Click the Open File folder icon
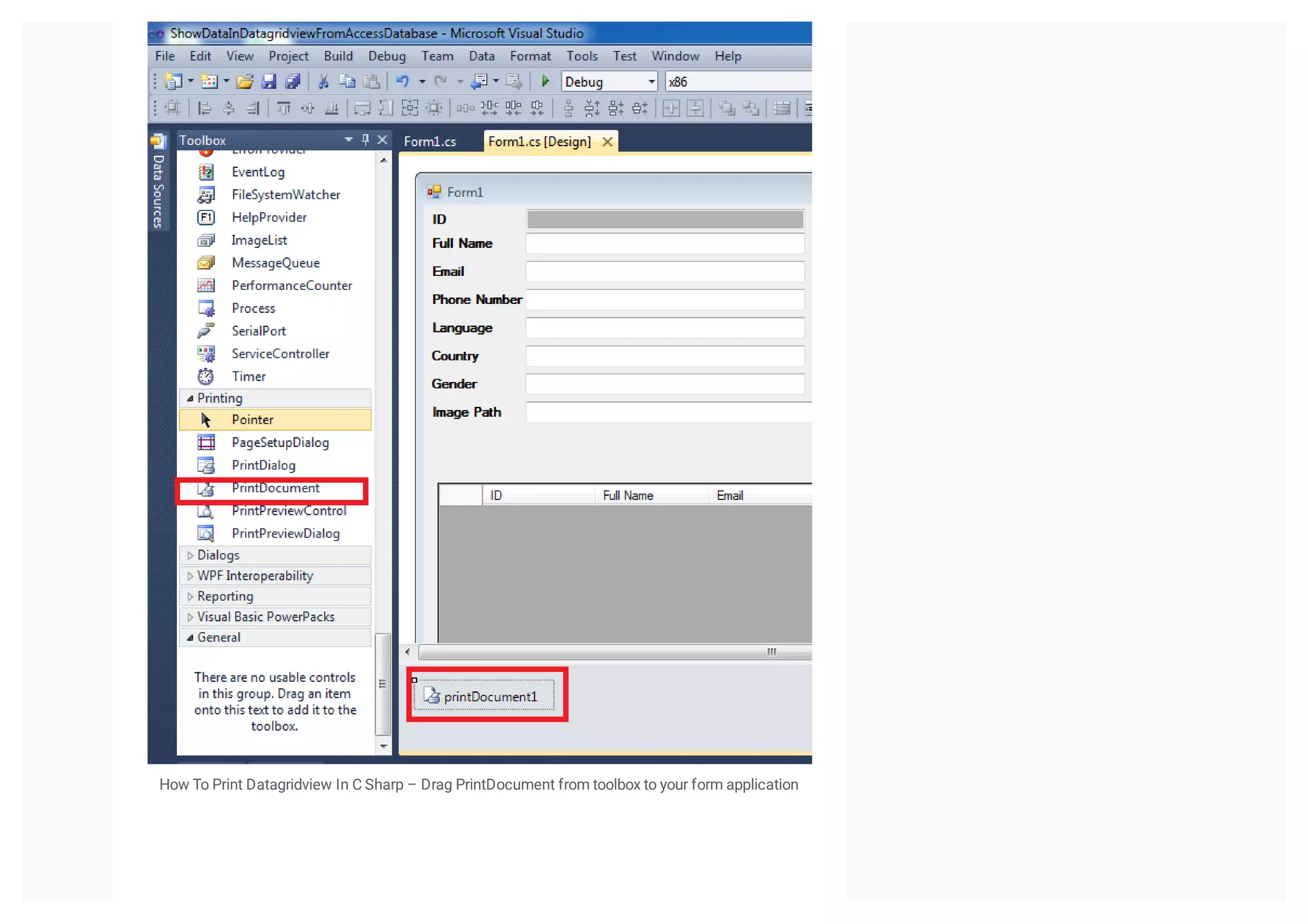 pyautogui.click(x=245, y=81)
